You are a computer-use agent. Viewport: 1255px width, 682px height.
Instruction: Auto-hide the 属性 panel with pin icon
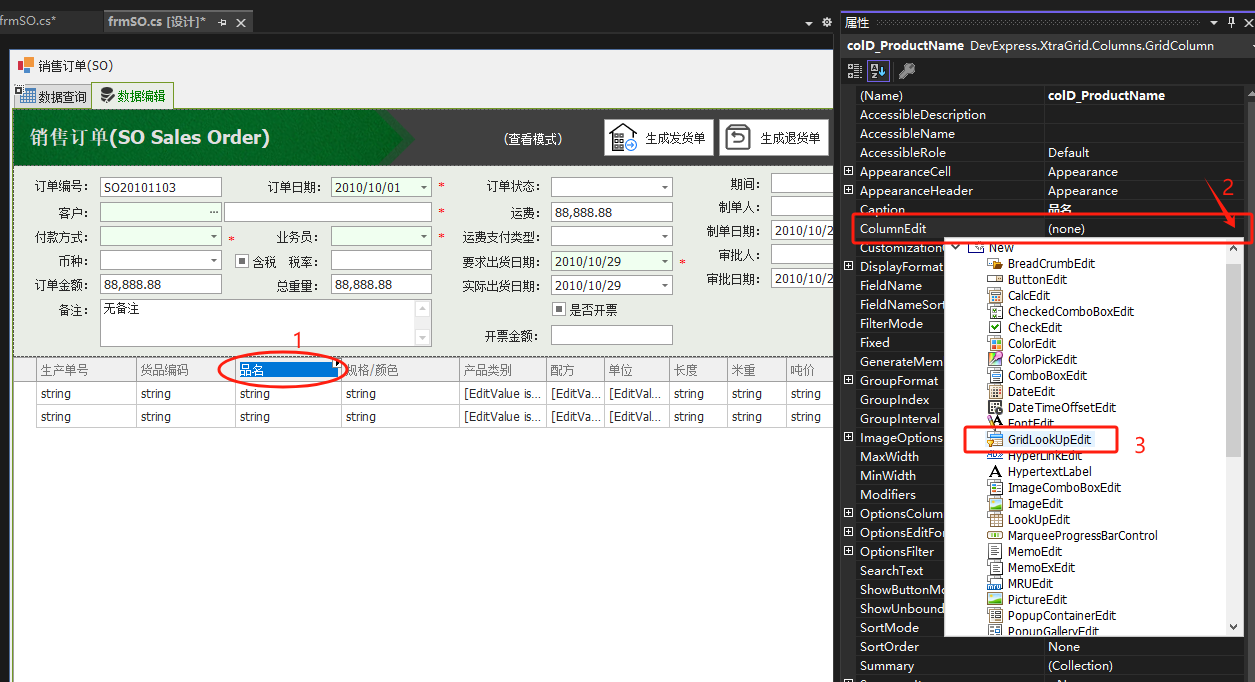click(x=1230, y=21)
